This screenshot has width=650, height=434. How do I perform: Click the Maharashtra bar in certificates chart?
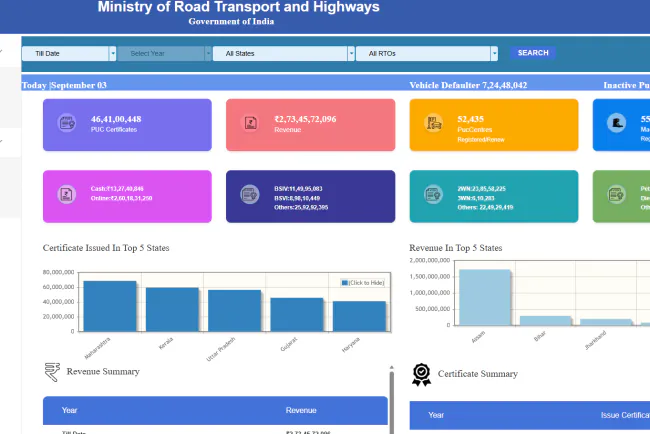pos(110,306)
